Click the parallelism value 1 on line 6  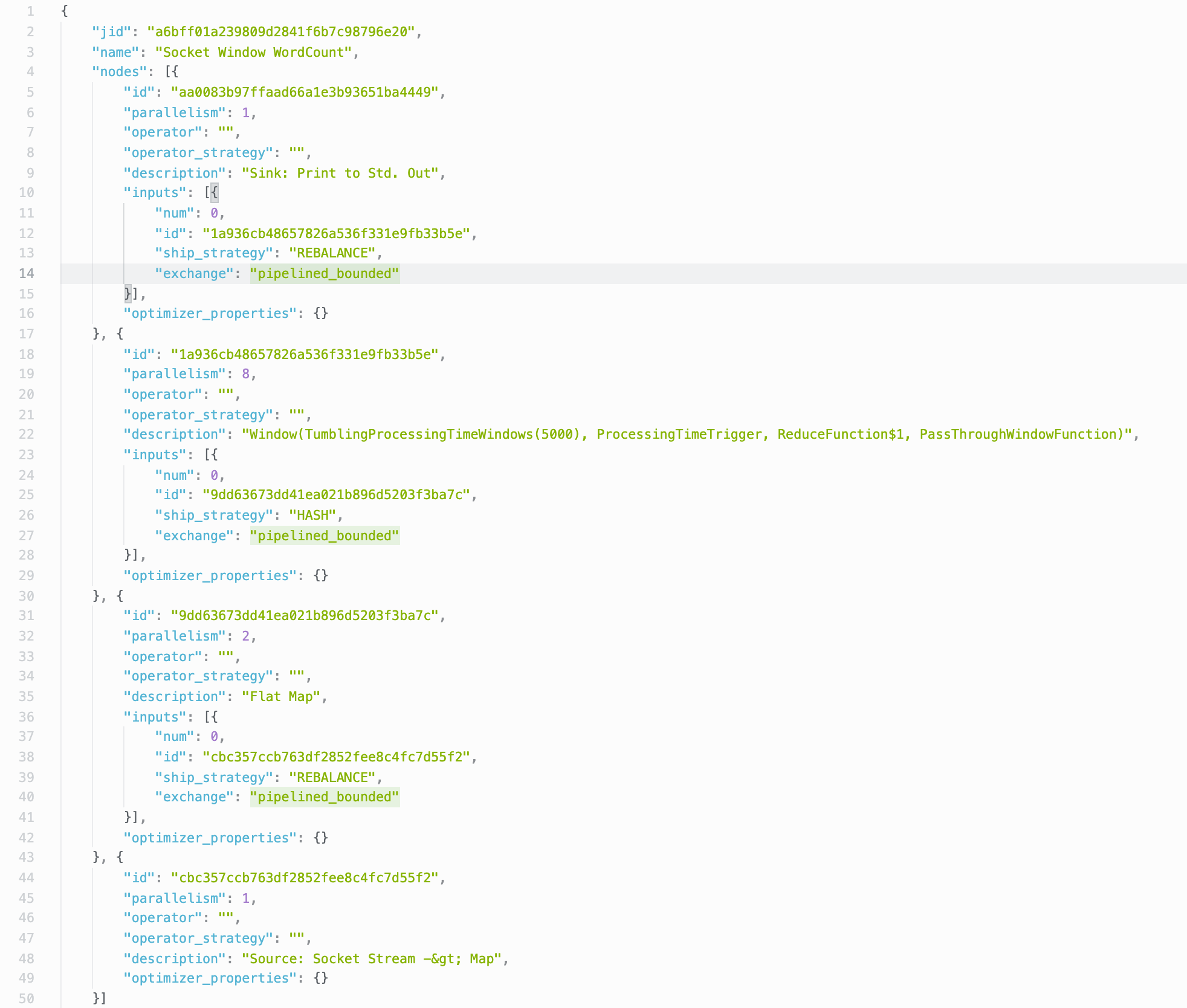point(245,113)
